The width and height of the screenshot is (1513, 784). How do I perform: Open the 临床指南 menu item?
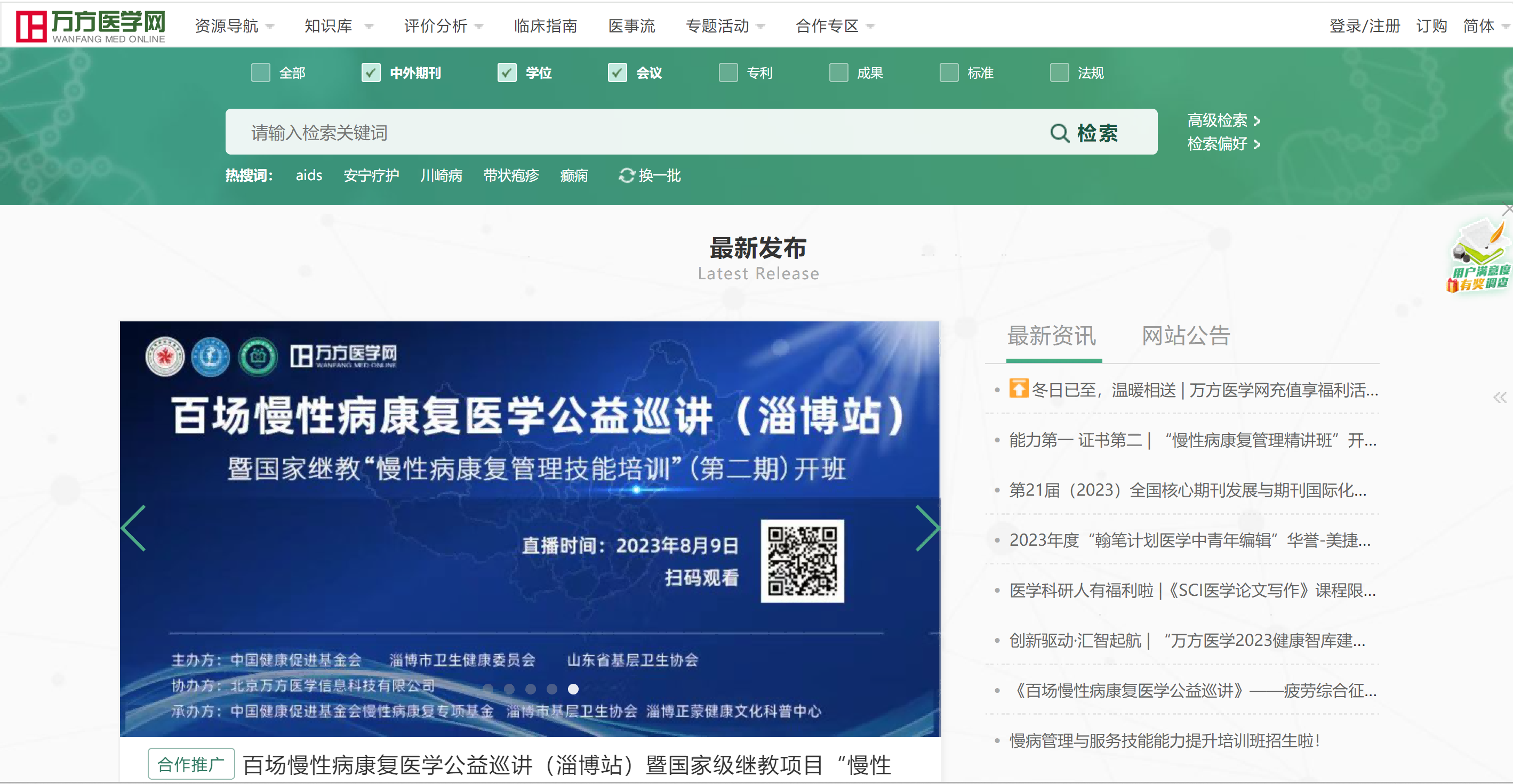[545, 26]
